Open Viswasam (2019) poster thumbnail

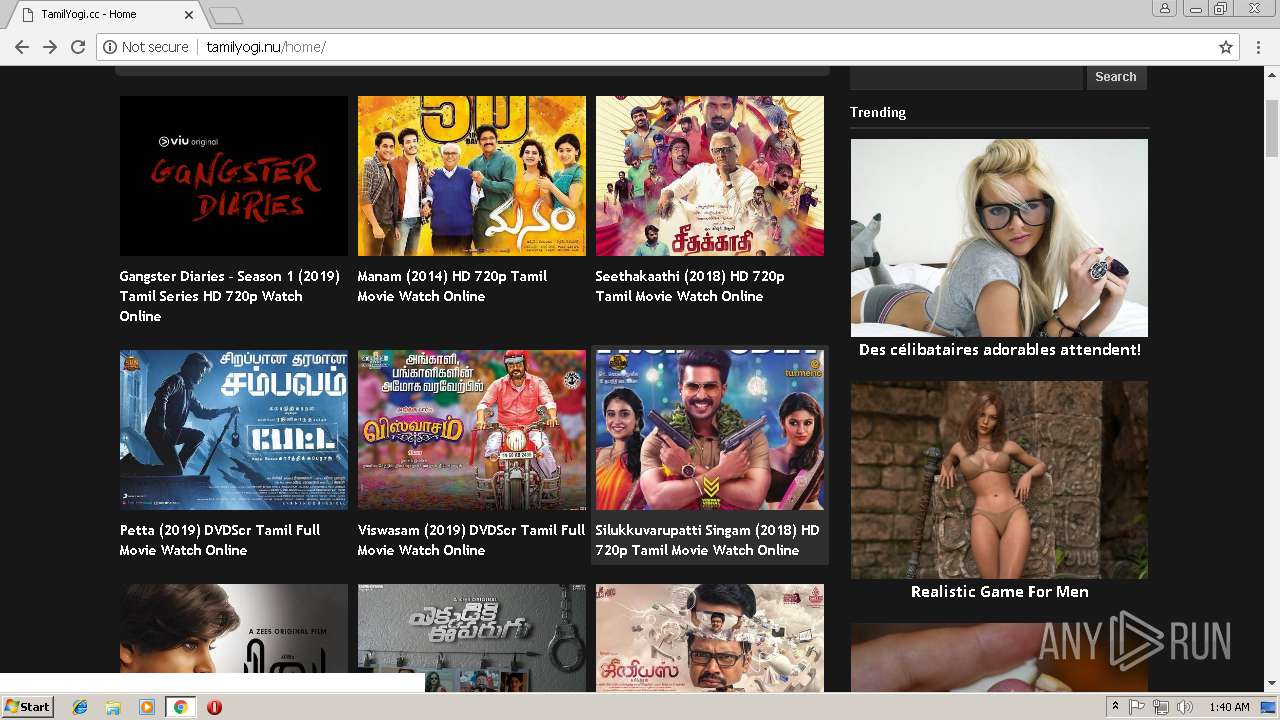(x=472, y=430)
